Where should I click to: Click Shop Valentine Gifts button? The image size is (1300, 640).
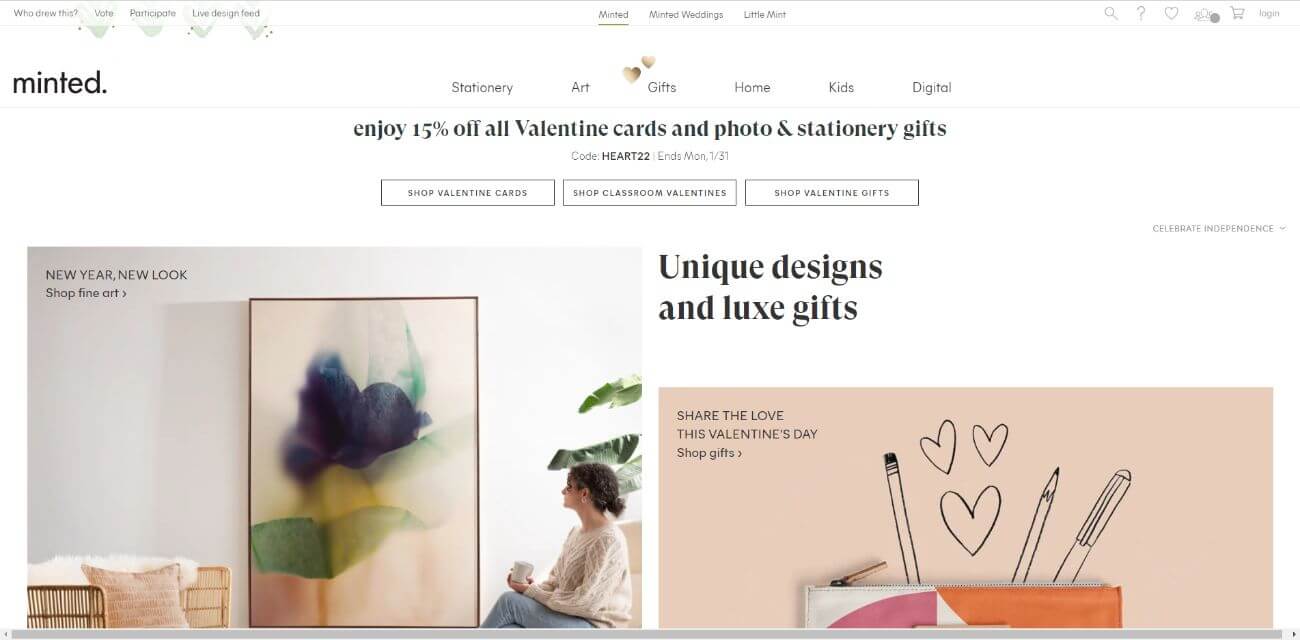pyautogui.click(x=832, y=193)
